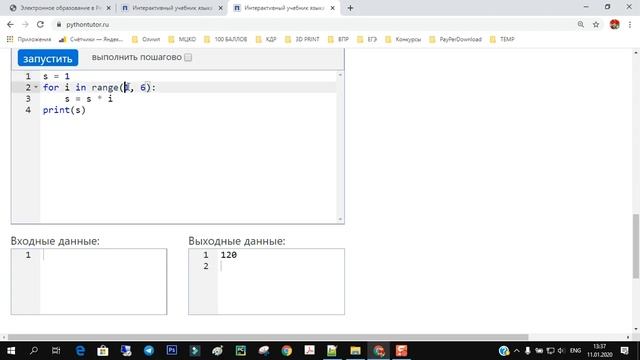Open the МЦКО bookmark folder
Viewport: 640px width, 360px height.
(182, 39)
